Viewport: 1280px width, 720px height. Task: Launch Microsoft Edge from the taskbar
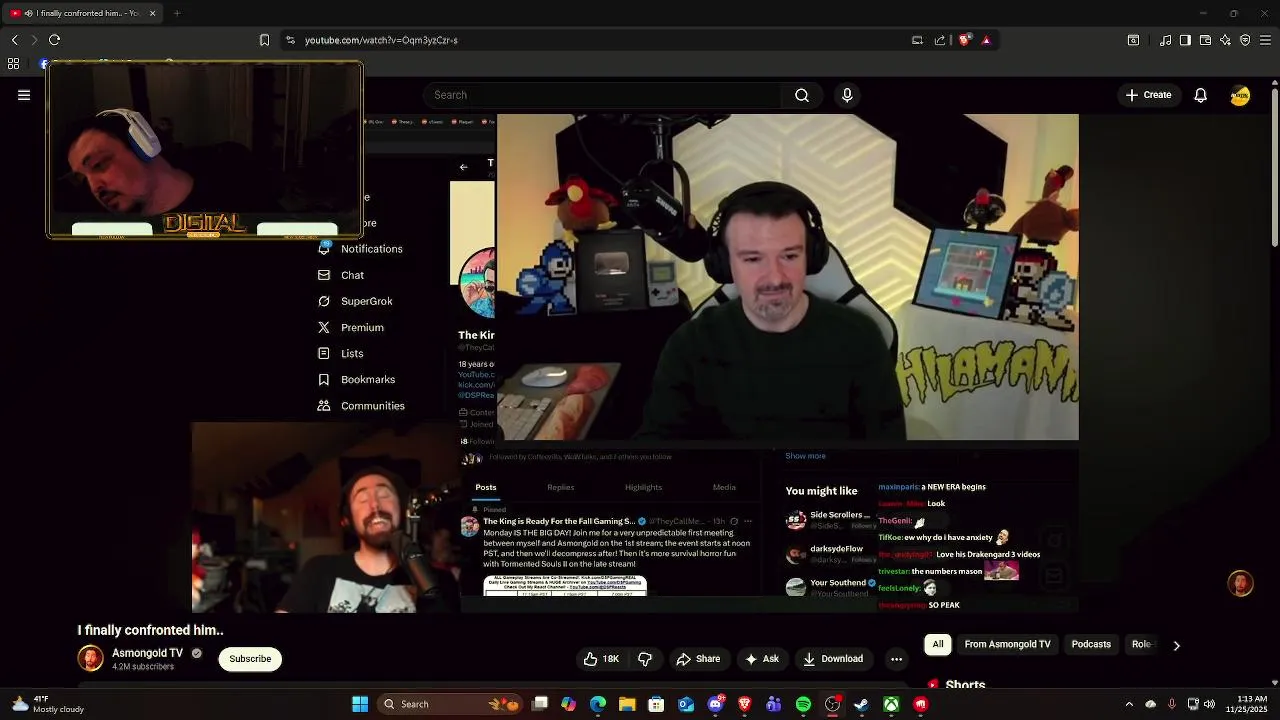coord(598,704)
